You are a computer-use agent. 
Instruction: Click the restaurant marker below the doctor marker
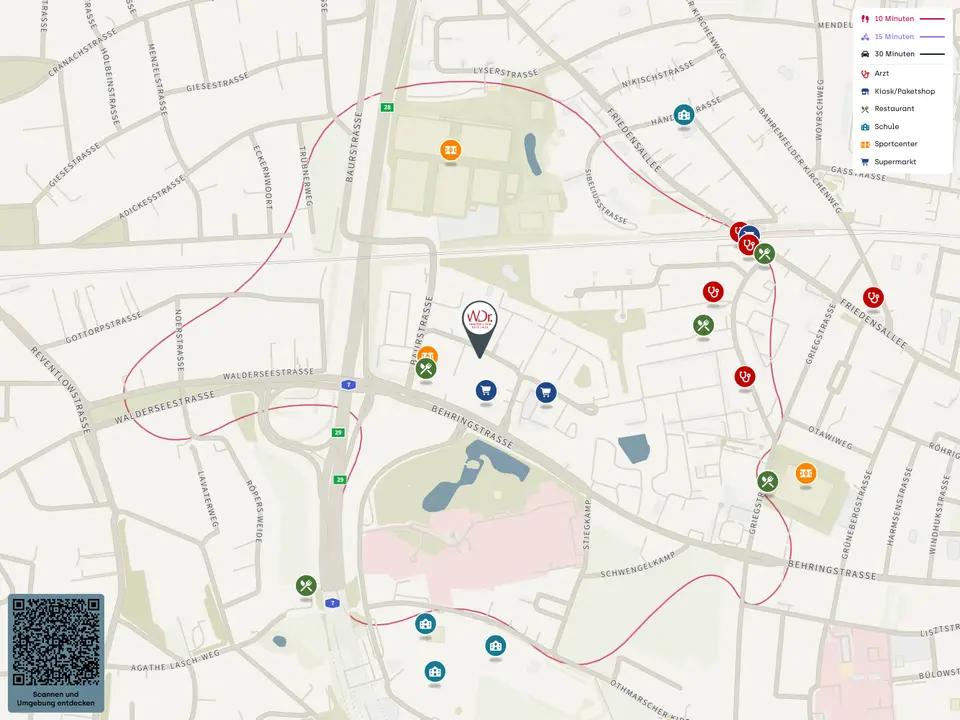tap(704, 324)
